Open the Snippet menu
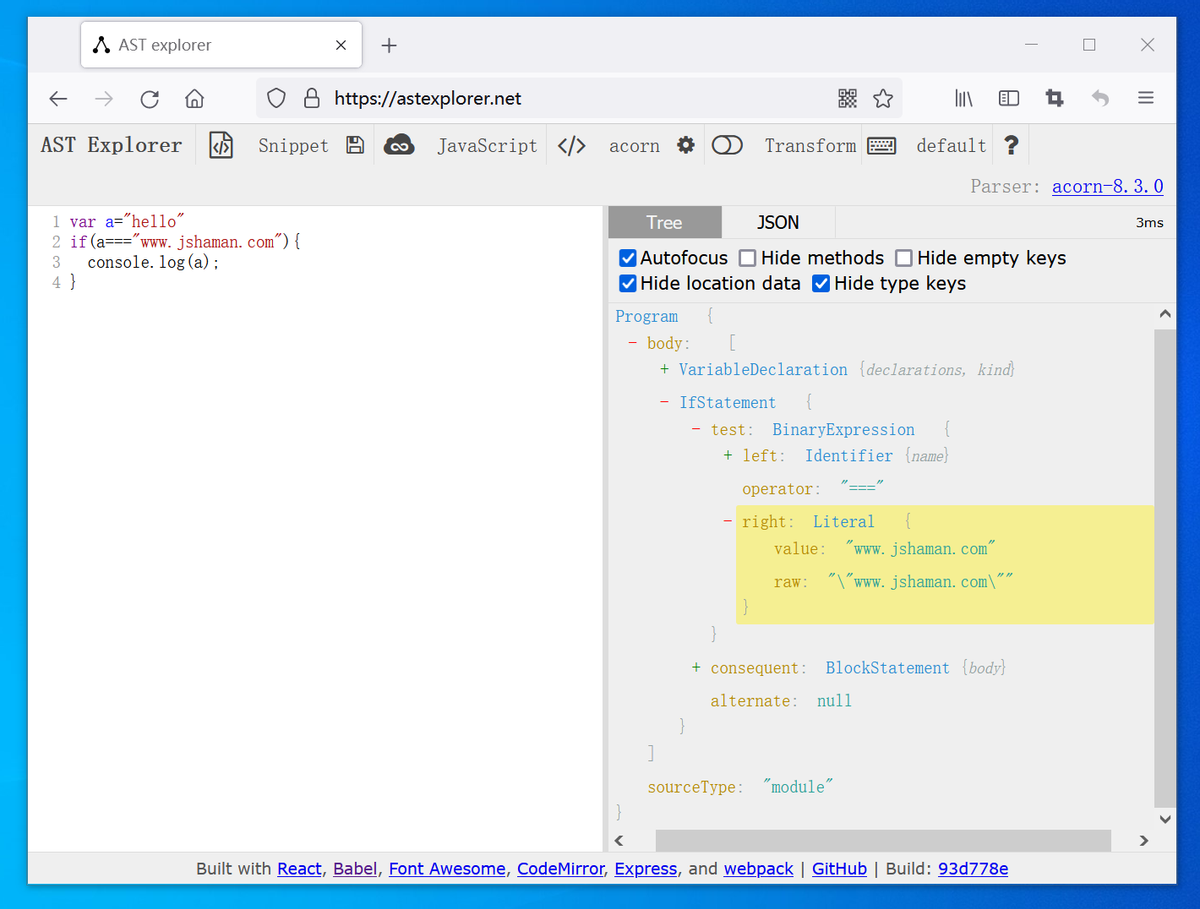The width and height of the screenshot is (1200, 909). coord(293,145)
